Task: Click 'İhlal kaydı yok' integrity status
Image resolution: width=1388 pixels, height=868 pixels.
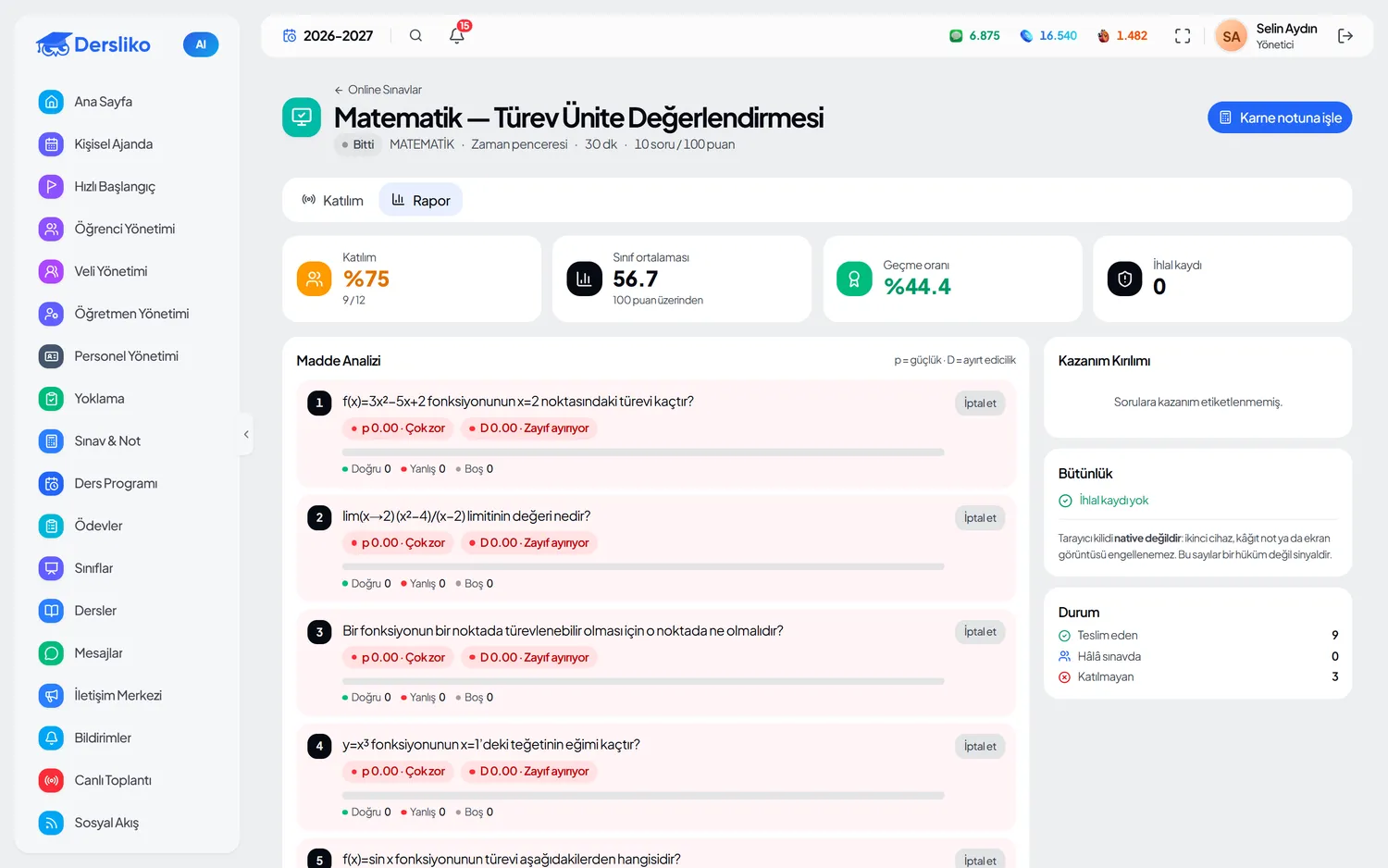Action: tap(1104, 501)
